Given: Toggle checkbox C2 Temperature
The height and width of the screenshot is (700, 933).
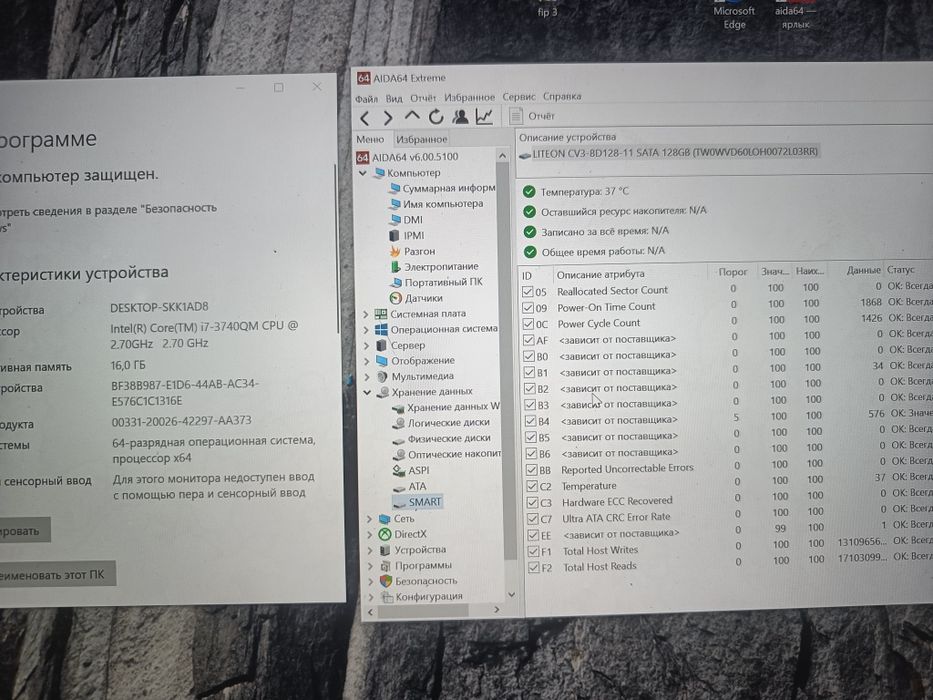Looking at the screenshot, I should [x=532, y=486].
